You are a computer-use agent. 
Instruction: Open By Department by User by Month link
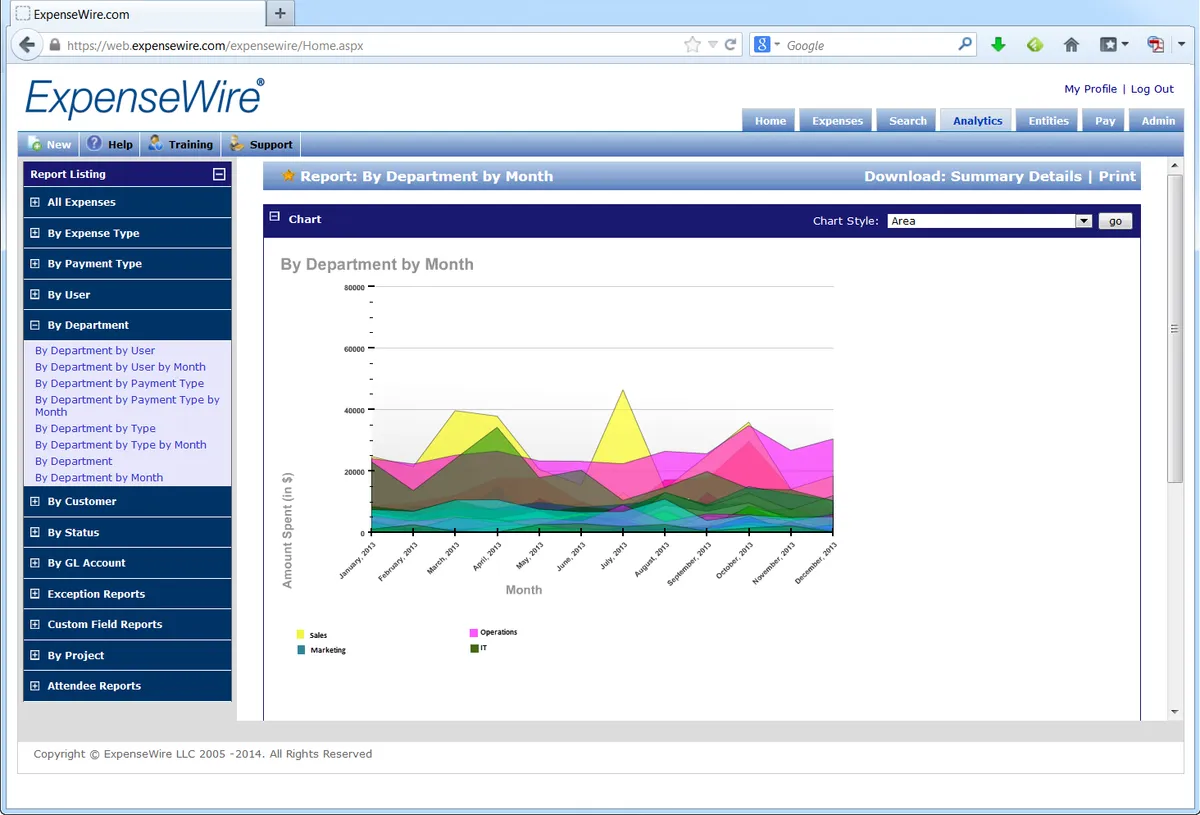tap(120, 367)
